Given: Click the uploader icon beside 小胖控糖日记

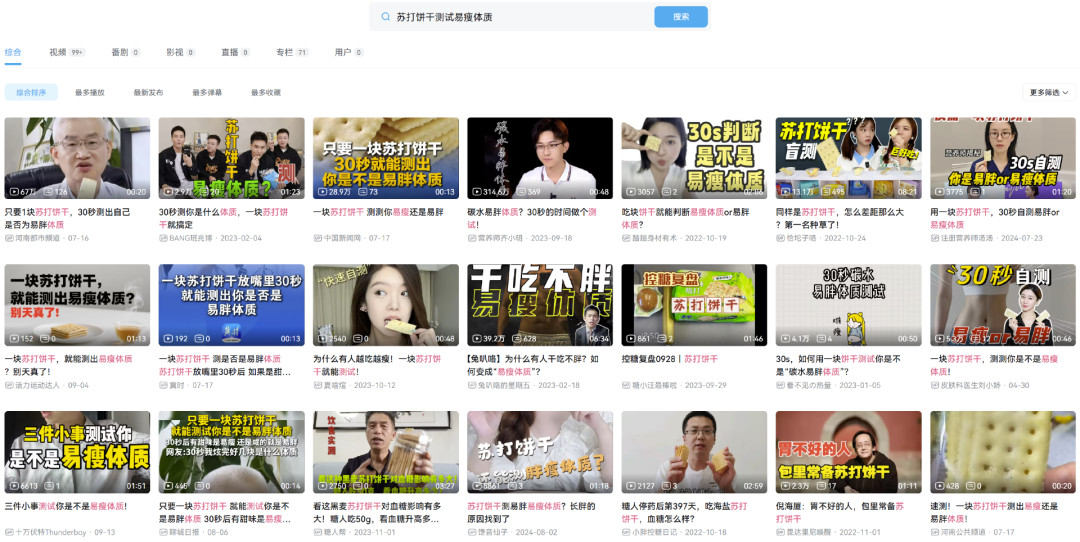Looking at the screenshot, I should click(x=625, y=532).
